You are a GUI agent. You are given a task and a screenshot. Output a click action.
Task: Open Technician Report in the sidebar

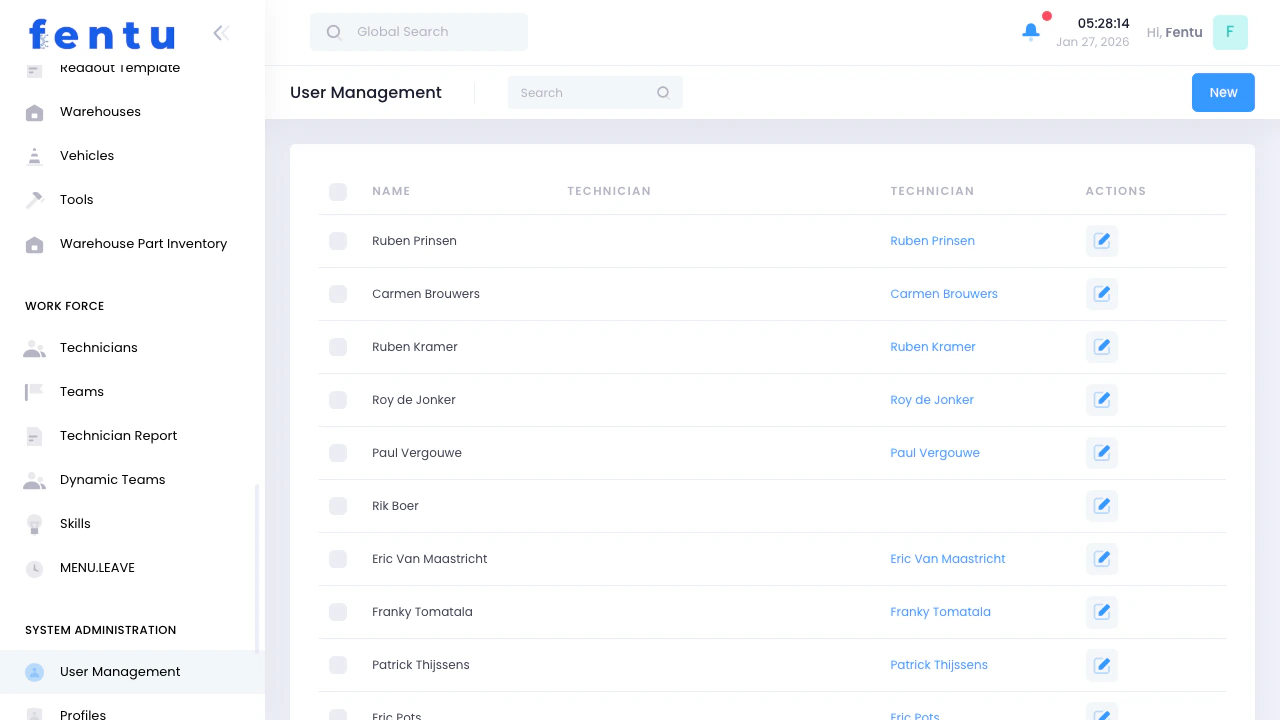118,435
